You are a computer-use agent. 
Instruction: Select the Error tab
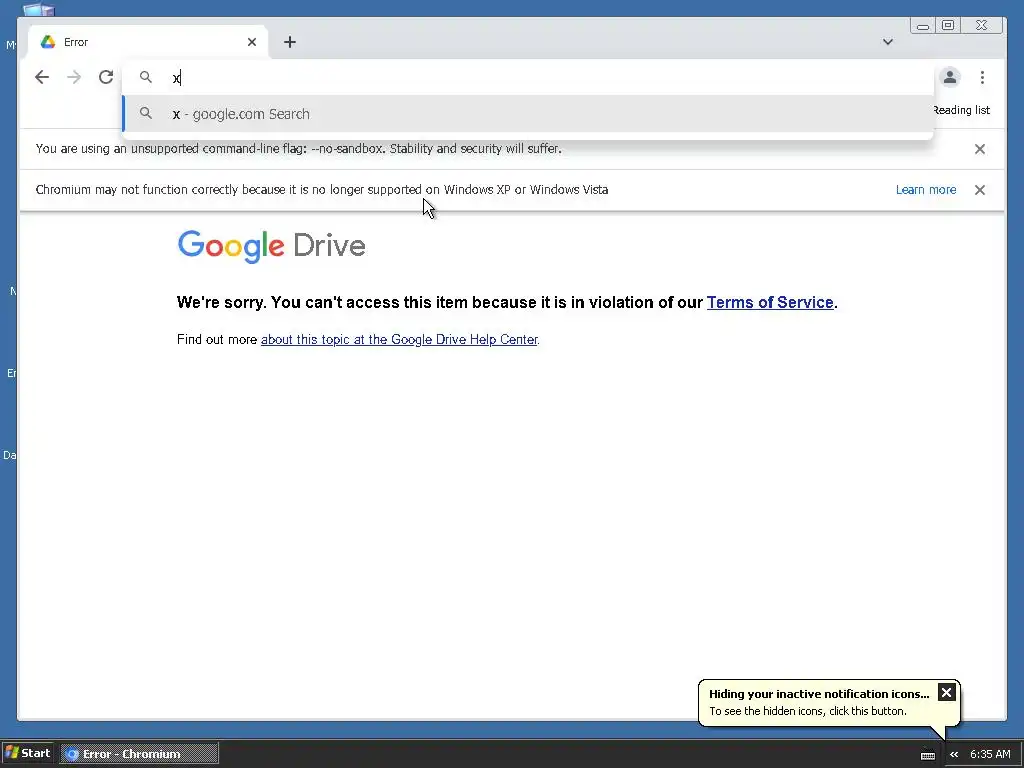tap(148, 42)
